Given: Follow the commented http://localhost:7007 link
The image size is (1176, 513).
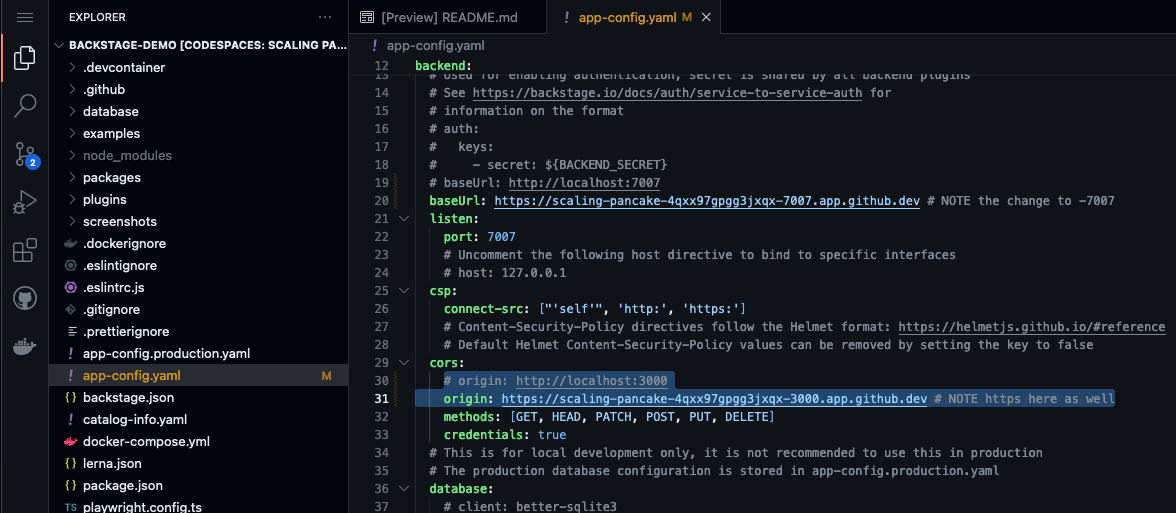Looking at the screenshot, I should 584,182.
